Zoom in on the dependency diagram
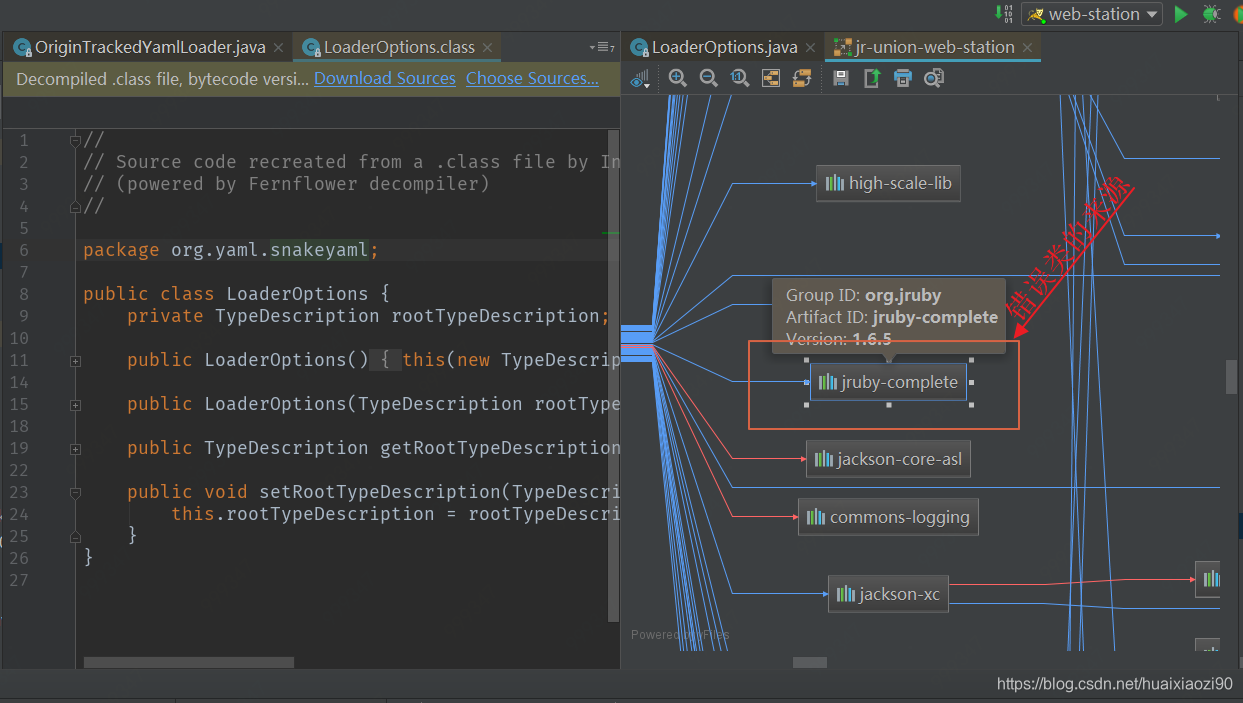1243x703 pixels. coord(678,77)
